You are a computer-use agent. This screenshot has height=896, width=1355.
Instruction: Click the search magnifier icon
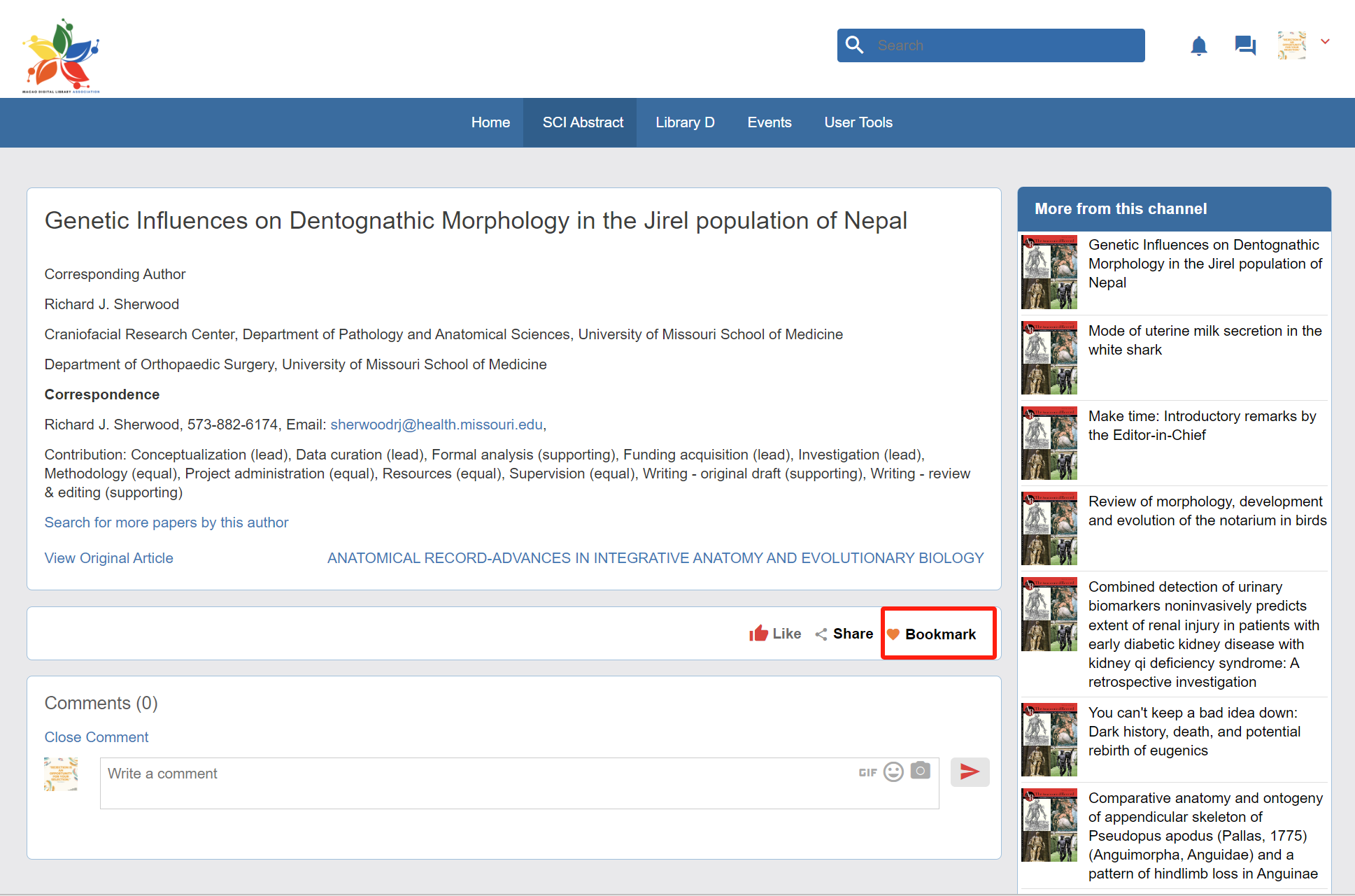(x=854, y=45)
